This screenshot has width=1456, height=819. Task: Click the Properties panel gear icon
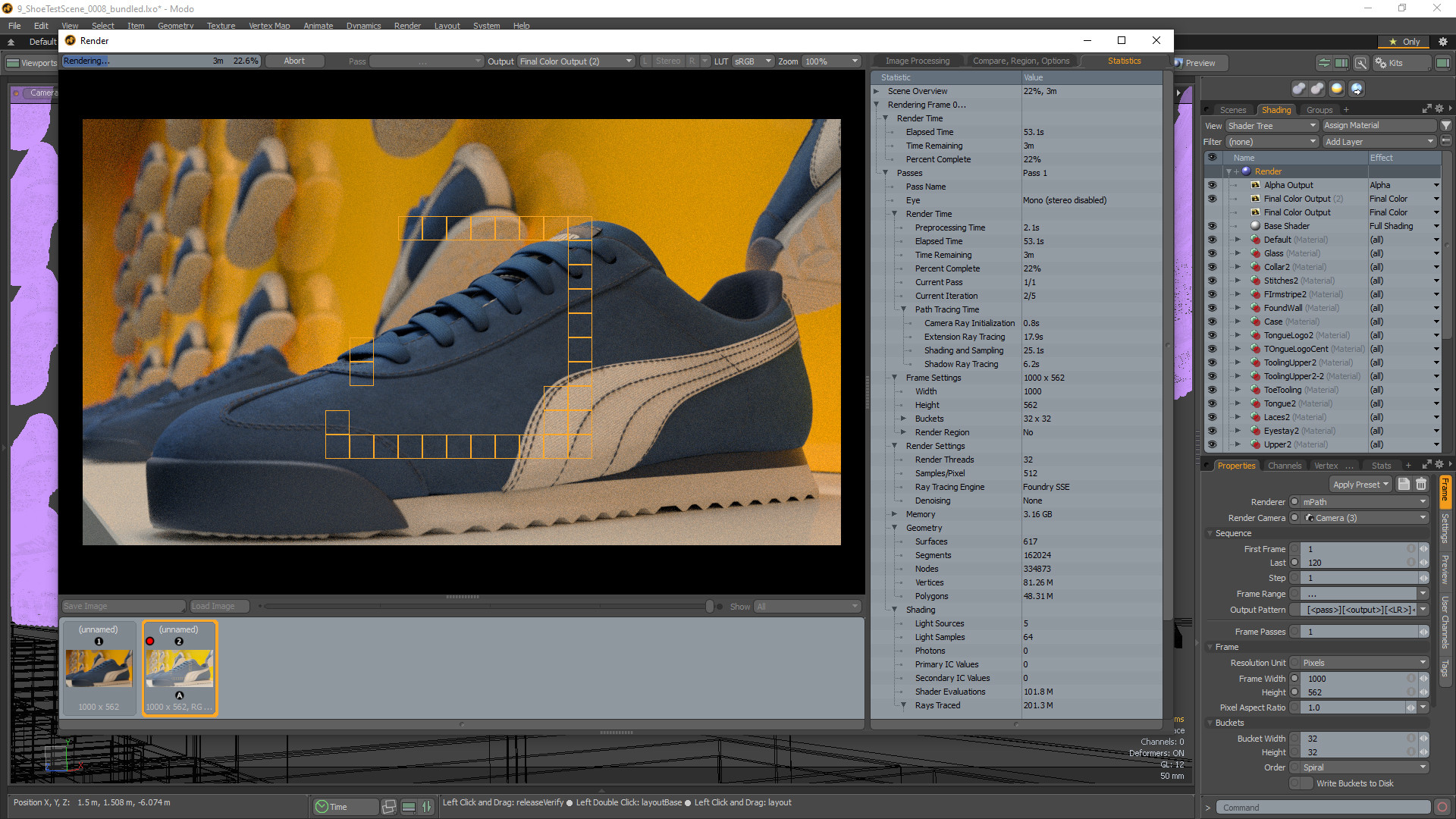(1439, 465)
